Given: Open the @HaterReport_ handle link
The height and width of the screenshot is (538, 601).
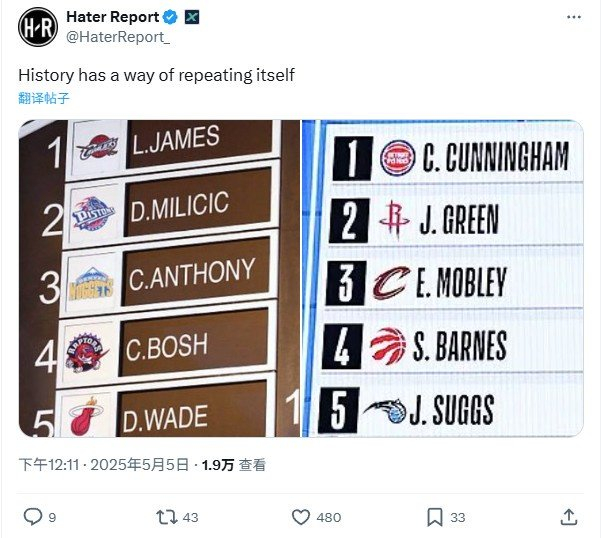Looking at the screenshot, I should 118,37.
